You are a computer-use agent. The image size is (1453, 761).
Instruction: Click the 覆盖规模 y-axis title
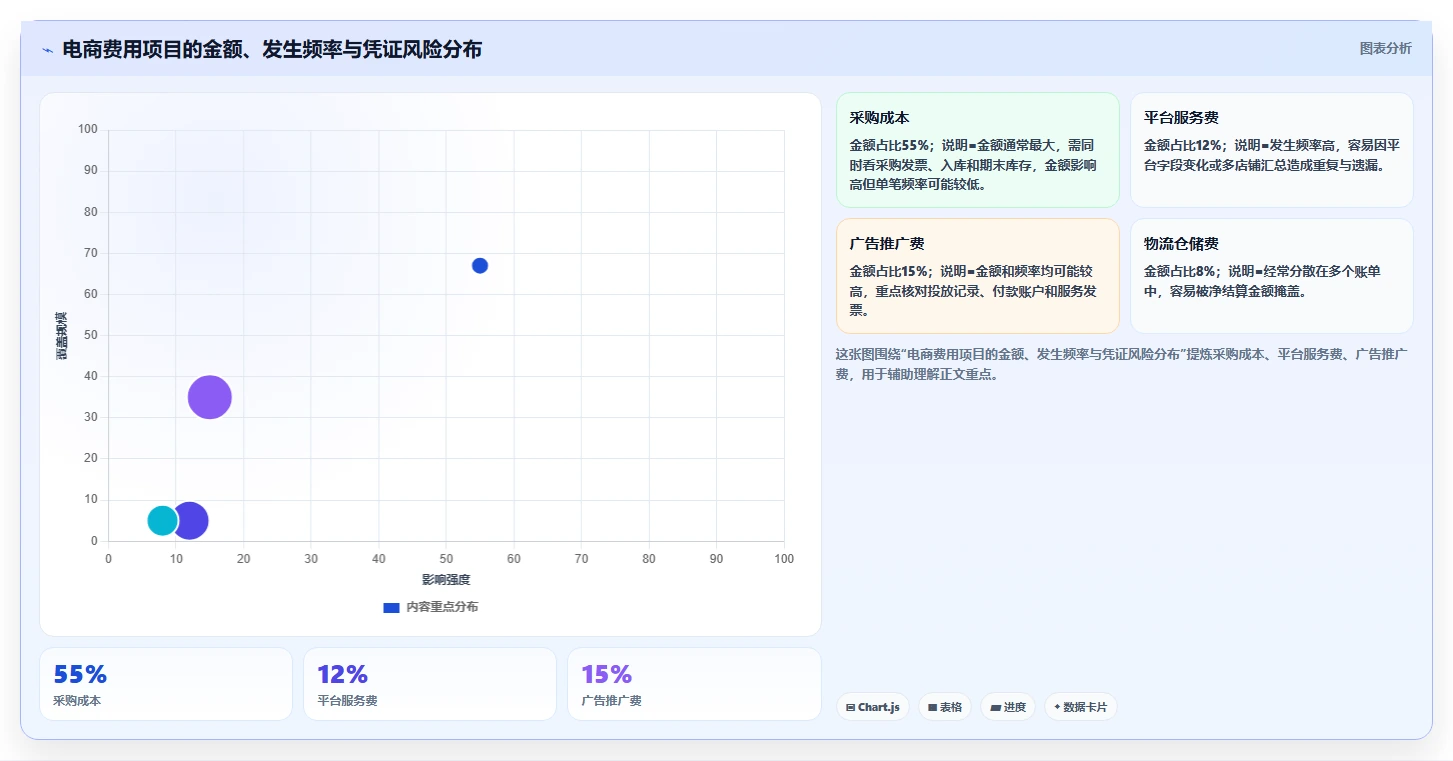coord(62,336)
